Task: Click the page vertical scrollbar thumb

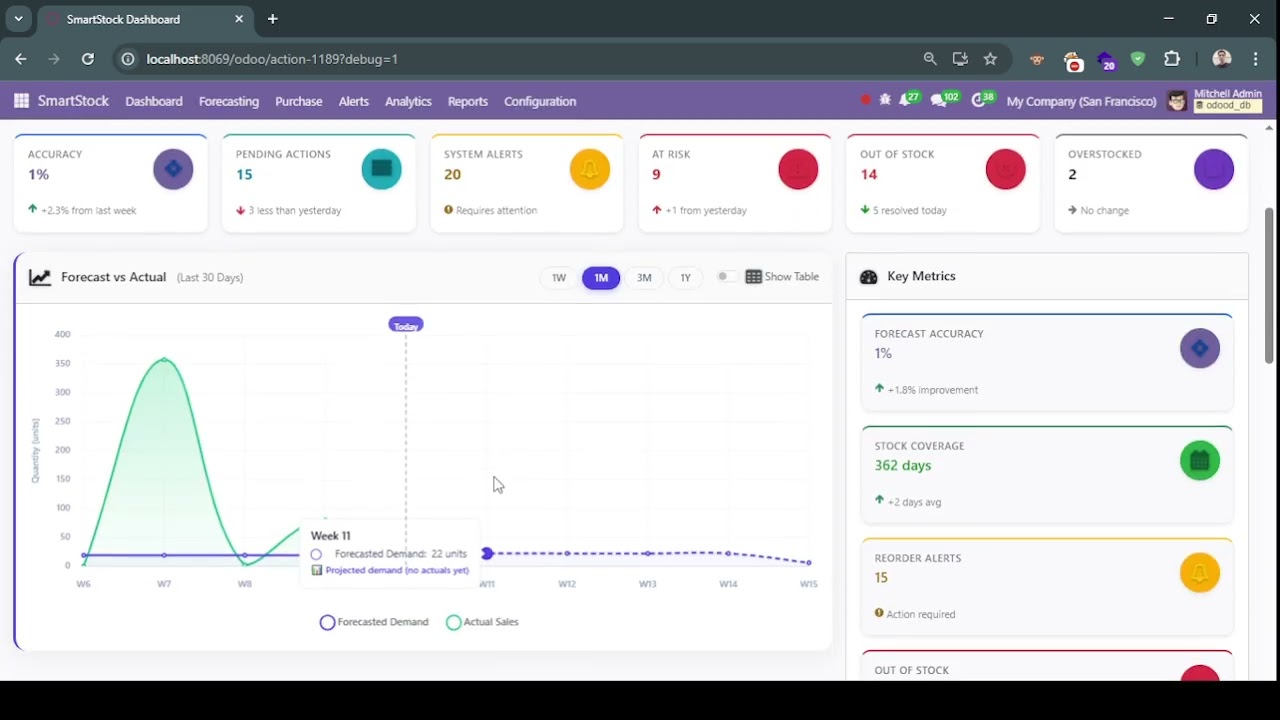Action: pyautogui.click(x=1270, y=285)
